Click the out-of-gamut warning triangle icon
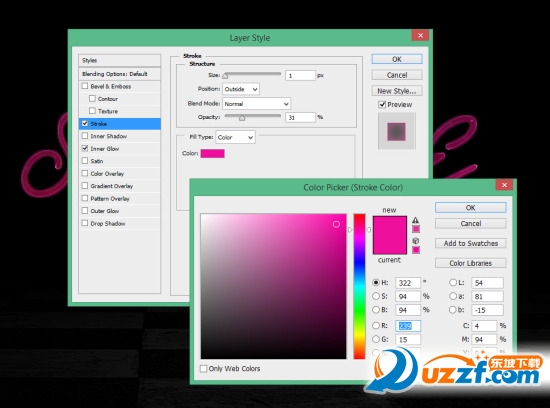This screenshot has height=408, width=550. click(416, 220)
